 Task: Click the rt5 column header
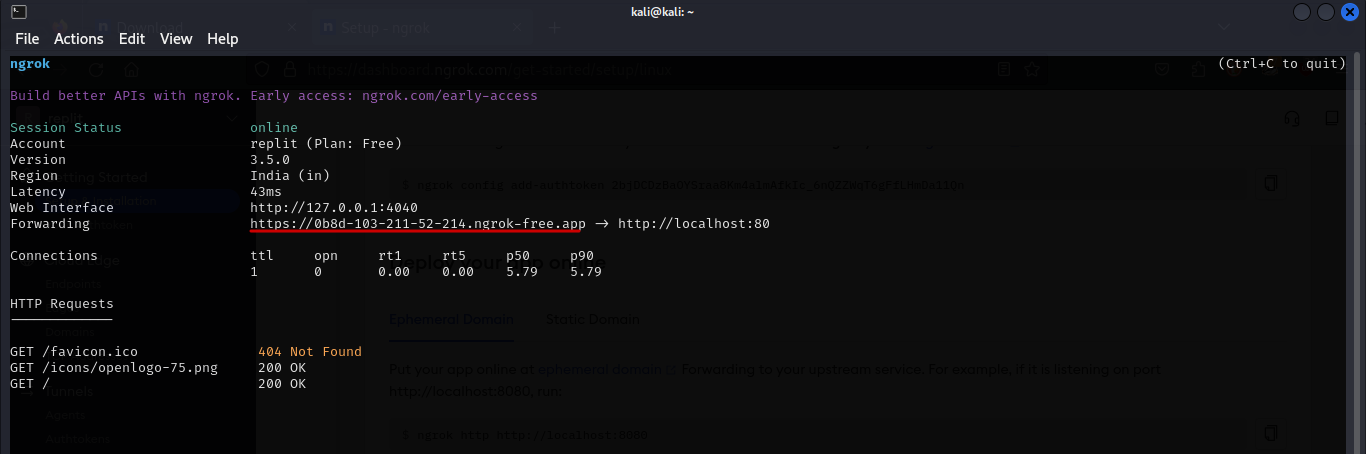(454, 256)
